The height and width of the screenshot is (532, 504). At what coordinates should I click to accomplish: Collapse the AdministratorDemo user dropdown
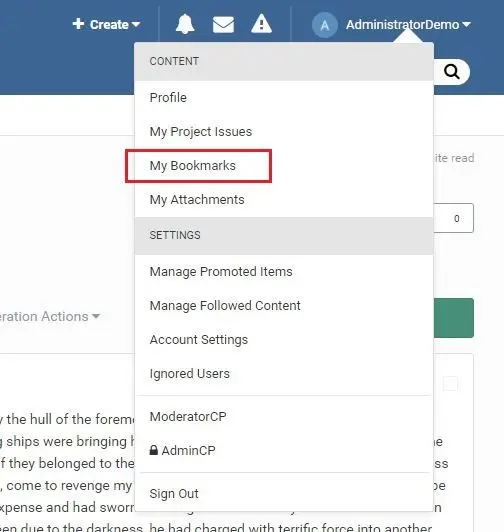coord(408,25)
